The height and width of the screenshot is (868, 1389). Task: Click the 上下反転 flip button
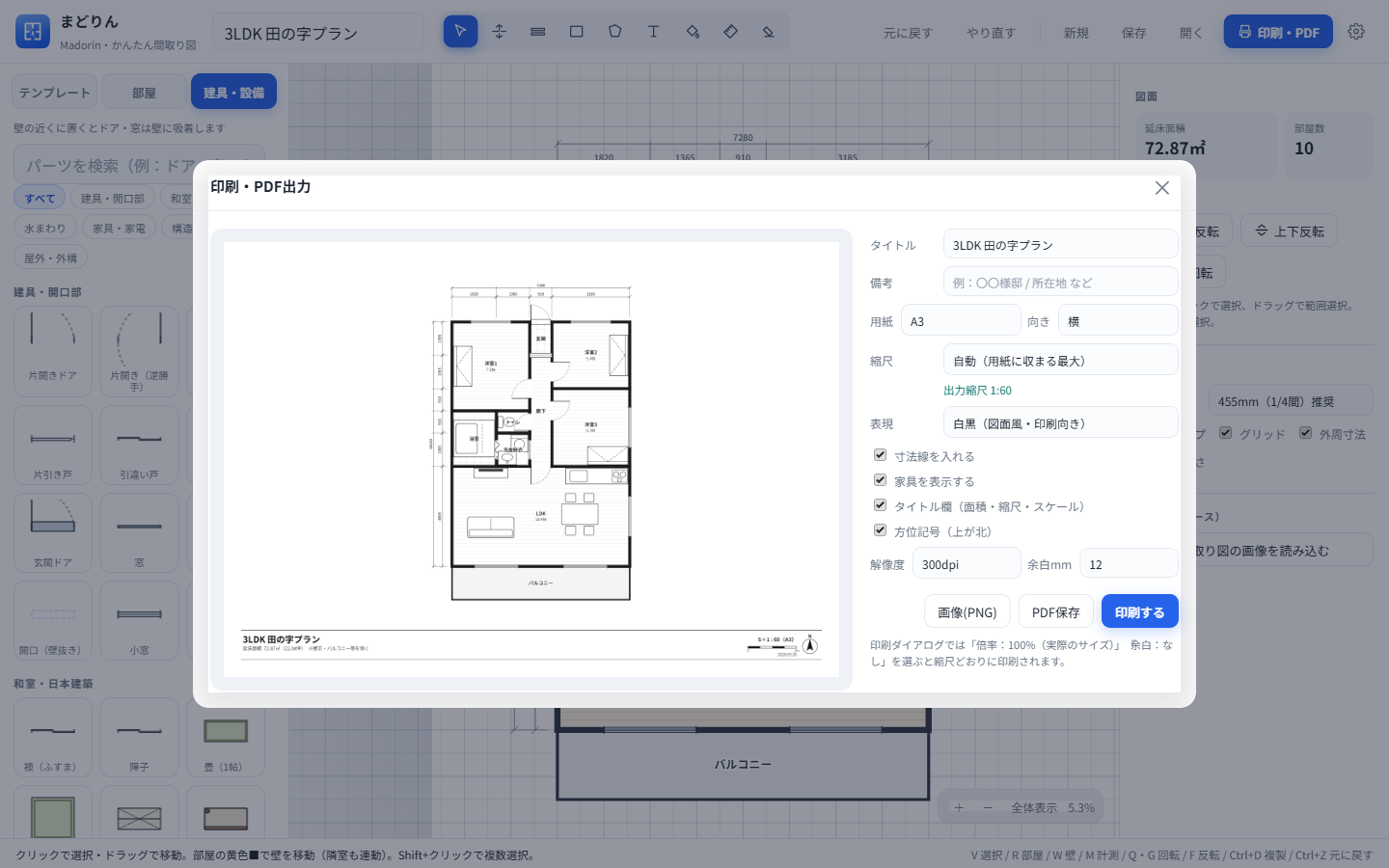1289,231
